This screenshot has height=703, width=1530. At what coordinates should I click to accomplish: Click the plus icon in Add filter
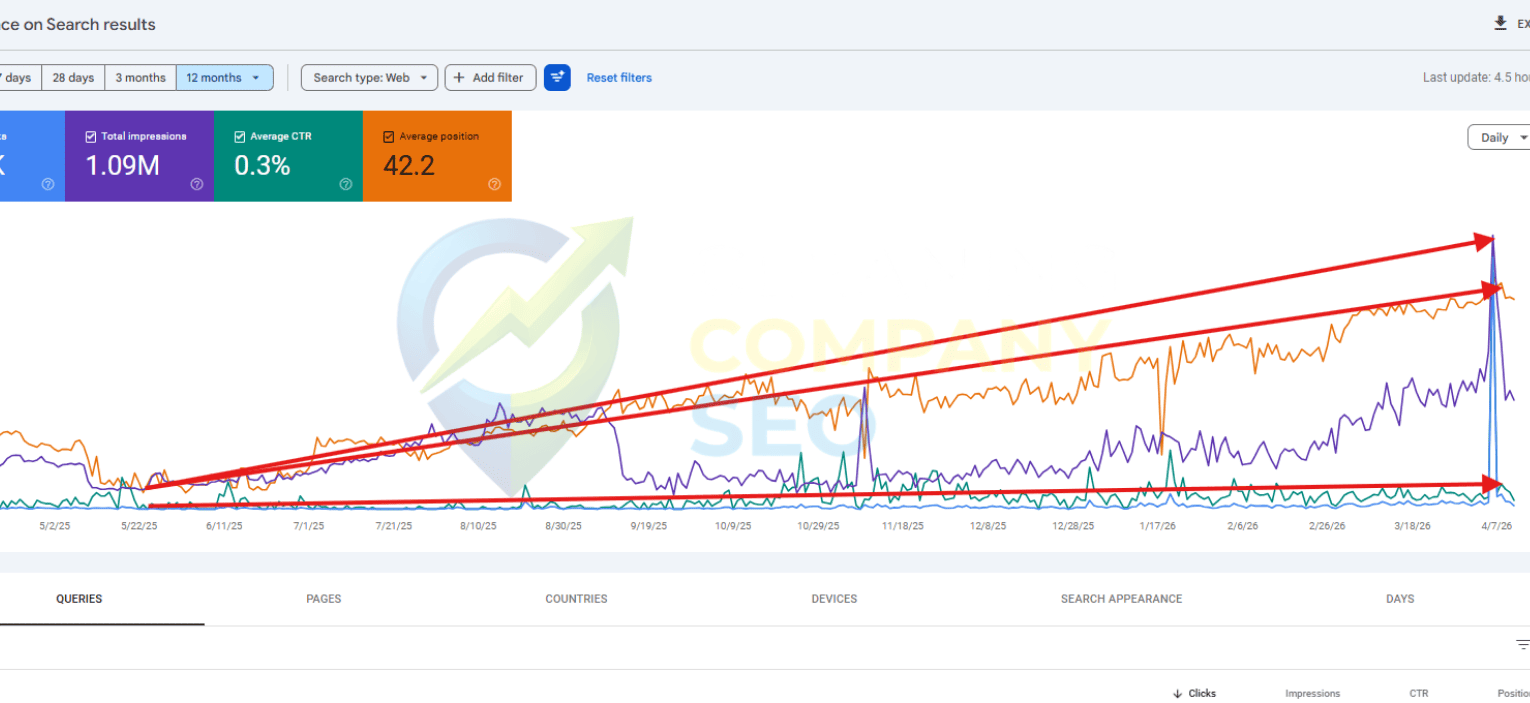pos(459,78)
